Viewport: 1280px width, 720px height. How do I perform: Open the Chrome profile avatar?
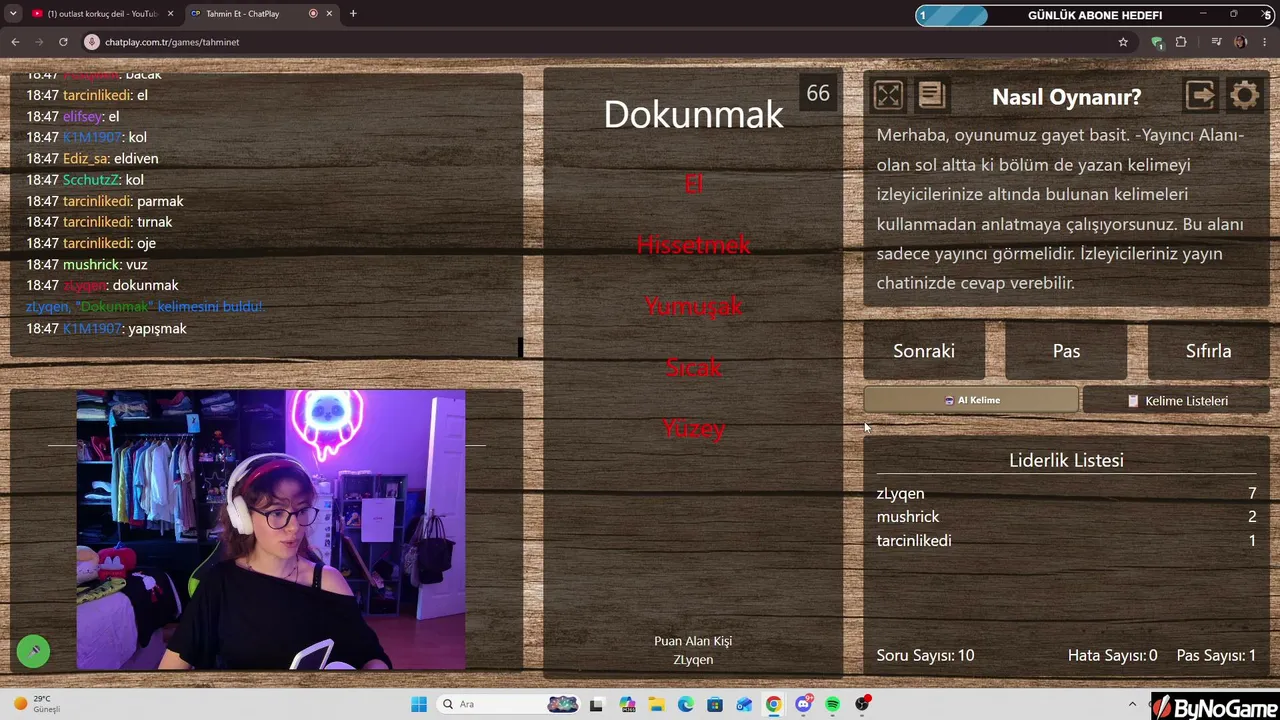[x=1241, y=42]
